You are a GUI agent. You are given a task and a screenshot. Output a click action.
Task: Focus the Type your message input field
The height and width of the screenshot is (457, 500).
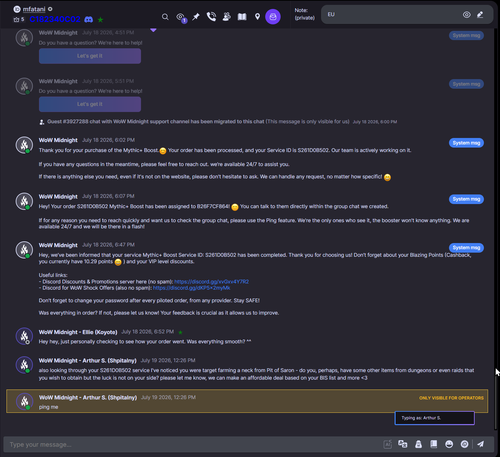[193, 445]
